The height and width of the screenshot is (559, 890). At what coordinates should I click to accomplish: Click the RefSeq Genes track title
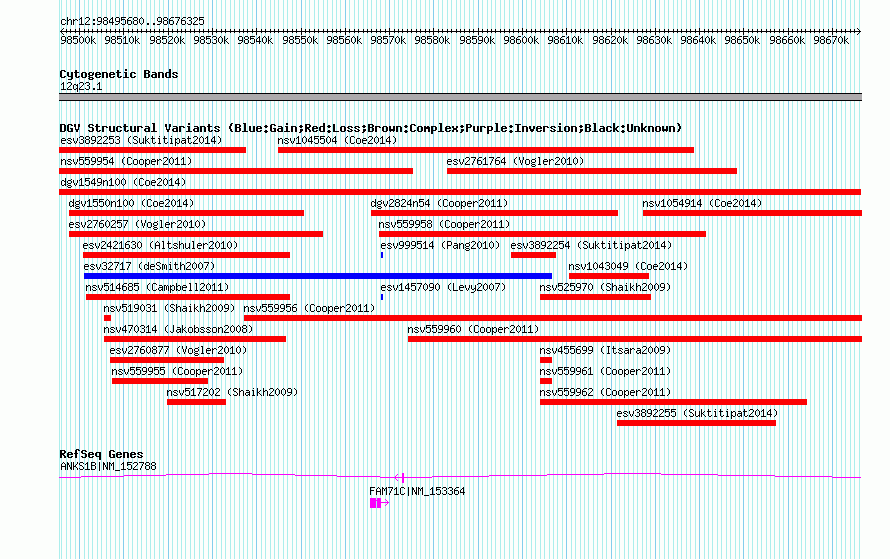point(101,454)
